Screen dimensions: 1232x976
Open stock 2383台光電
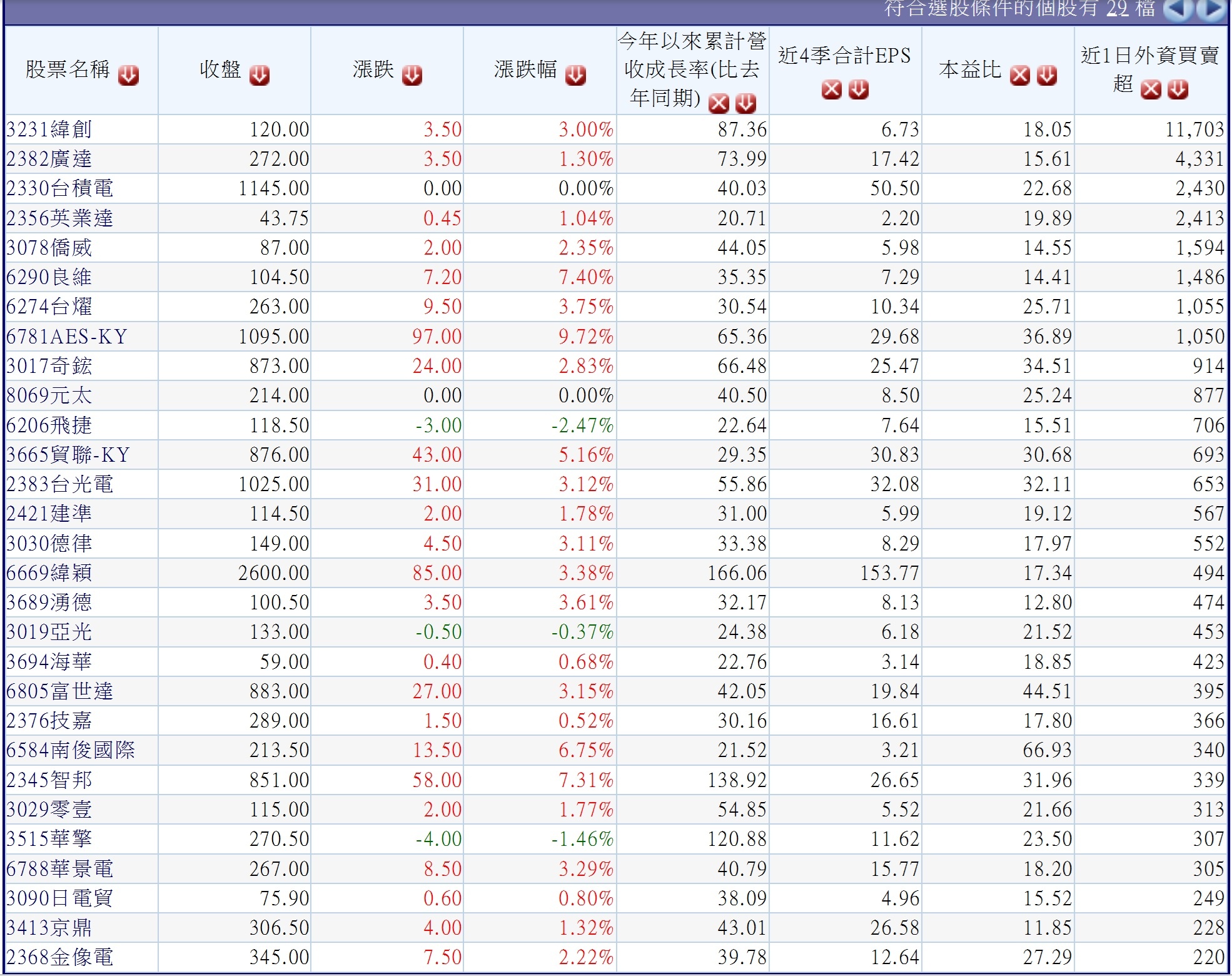point(59,484)
